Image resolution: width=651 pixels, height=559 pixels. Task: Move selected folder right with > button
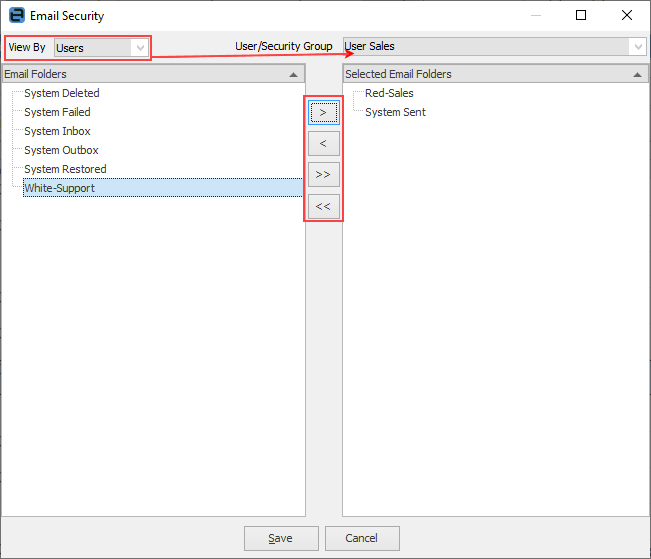coord(324,113)
